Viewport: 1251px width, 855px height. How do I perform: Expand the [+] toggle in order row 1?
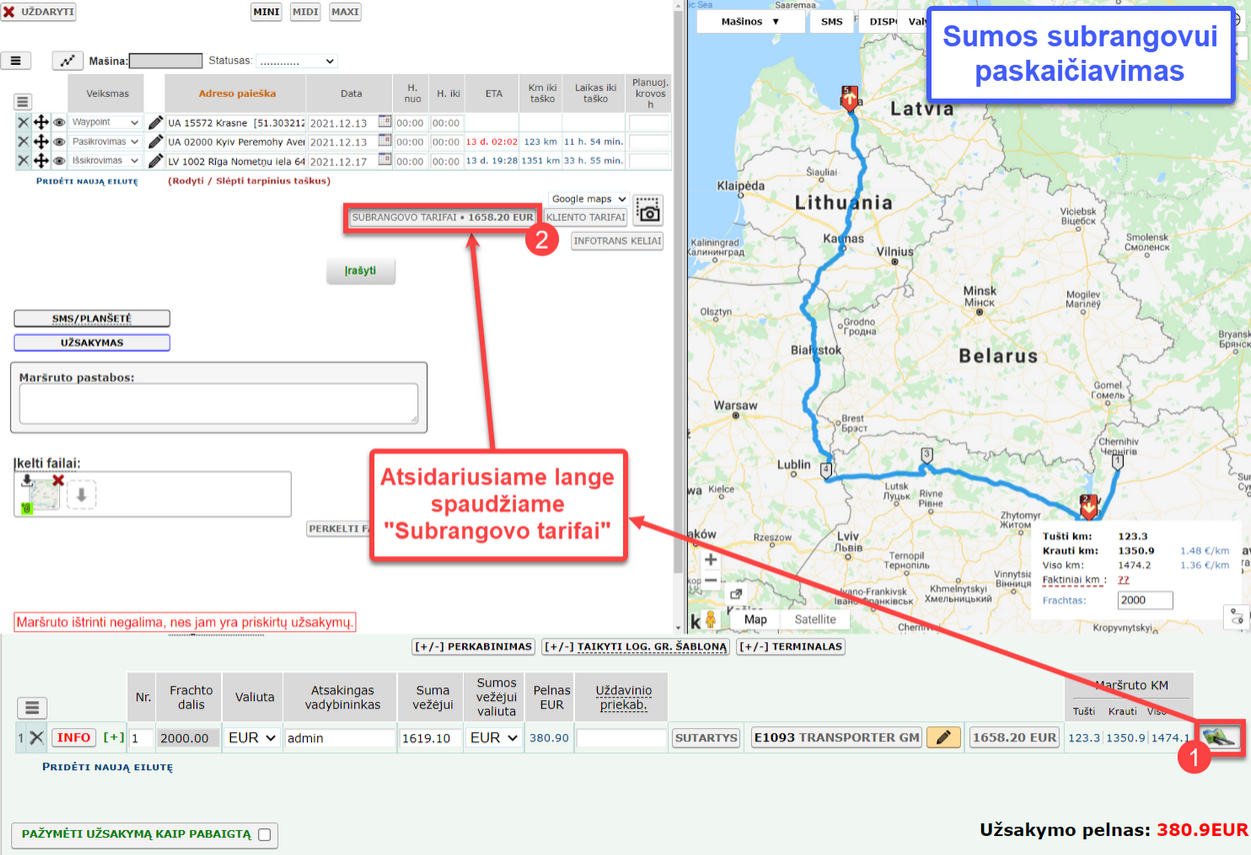(x=114, y=738)
